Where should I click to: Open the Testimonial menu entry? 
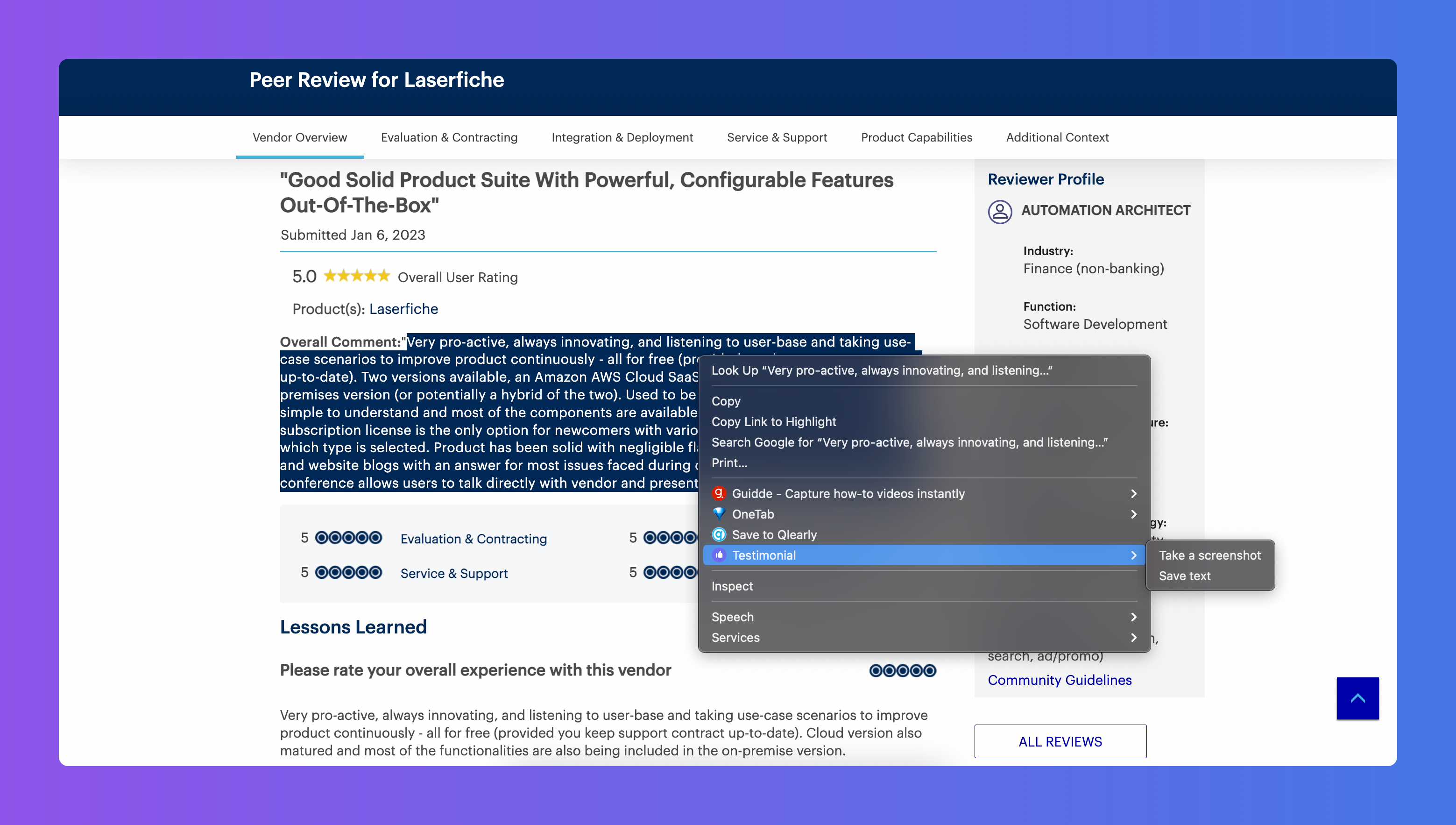pos(924,555)
